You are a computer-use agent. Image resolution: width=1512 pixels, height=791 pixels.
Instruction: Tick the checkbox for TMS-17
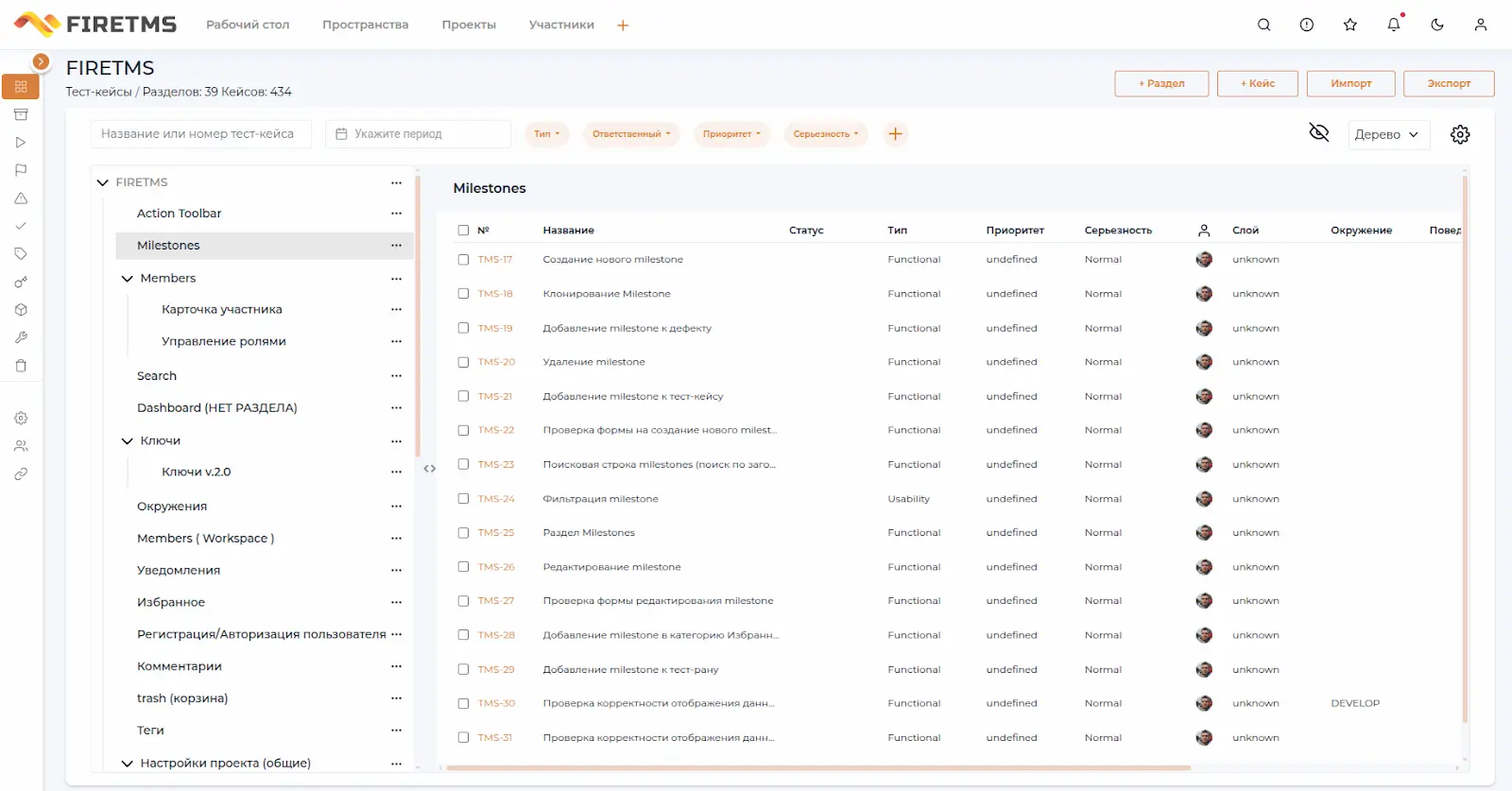coord(463,259)
